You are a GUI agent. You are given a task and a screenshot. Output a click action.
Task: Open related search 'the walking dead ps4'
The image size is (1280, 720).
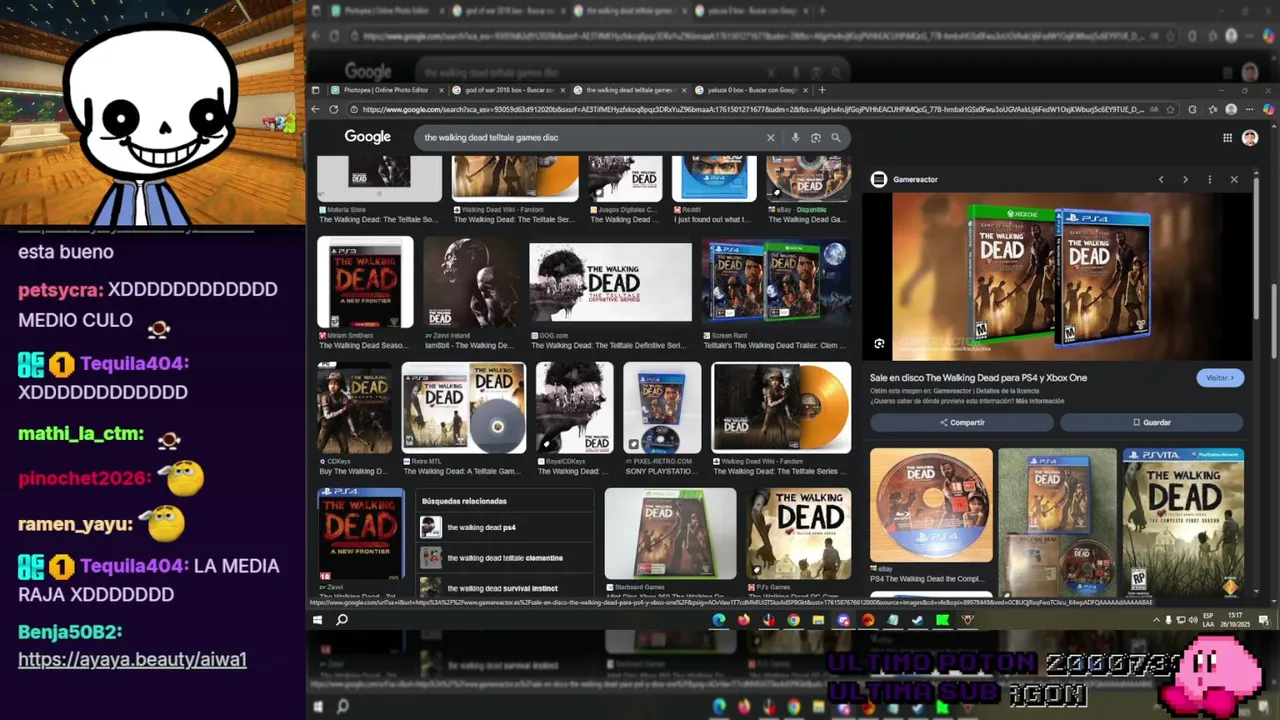[x=505, y=527]
